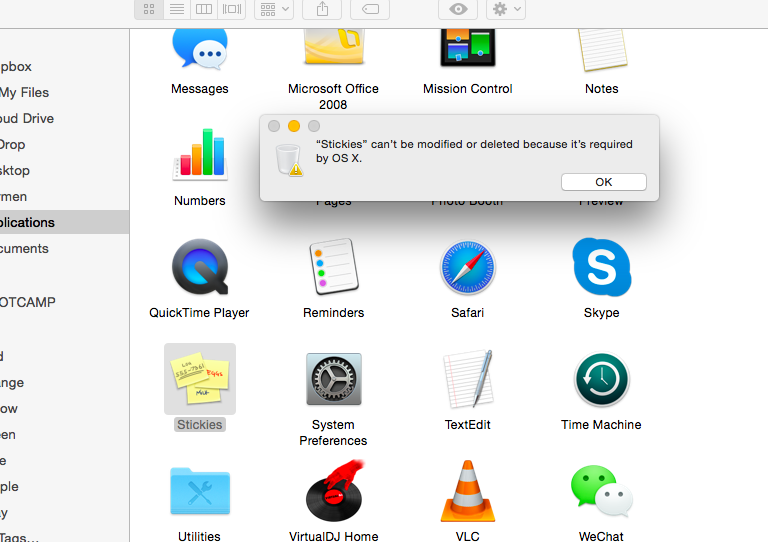Open AirDrop in the sidebar
This screenshot has width=768, height=542.
[x=65, y=144]
